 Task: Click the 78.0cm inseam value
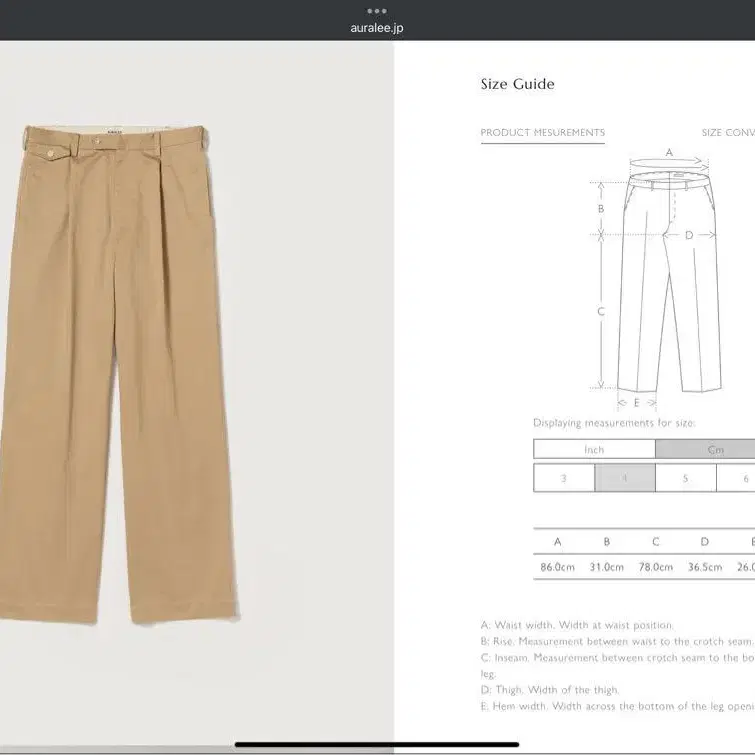click(x=655, y=567)
